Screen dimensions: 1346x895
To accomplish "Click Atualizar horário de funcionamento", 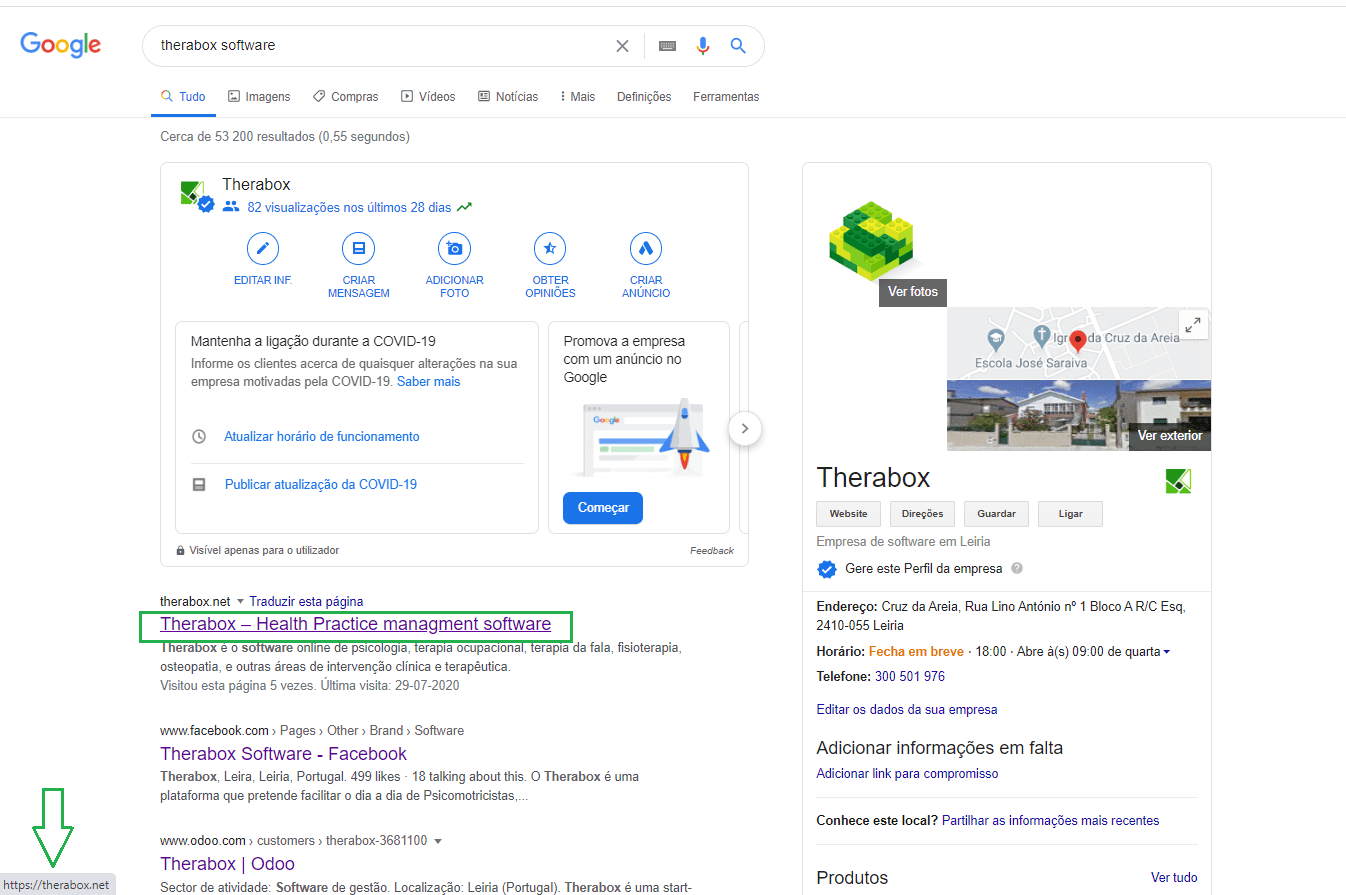I will (x=322, y=437).
